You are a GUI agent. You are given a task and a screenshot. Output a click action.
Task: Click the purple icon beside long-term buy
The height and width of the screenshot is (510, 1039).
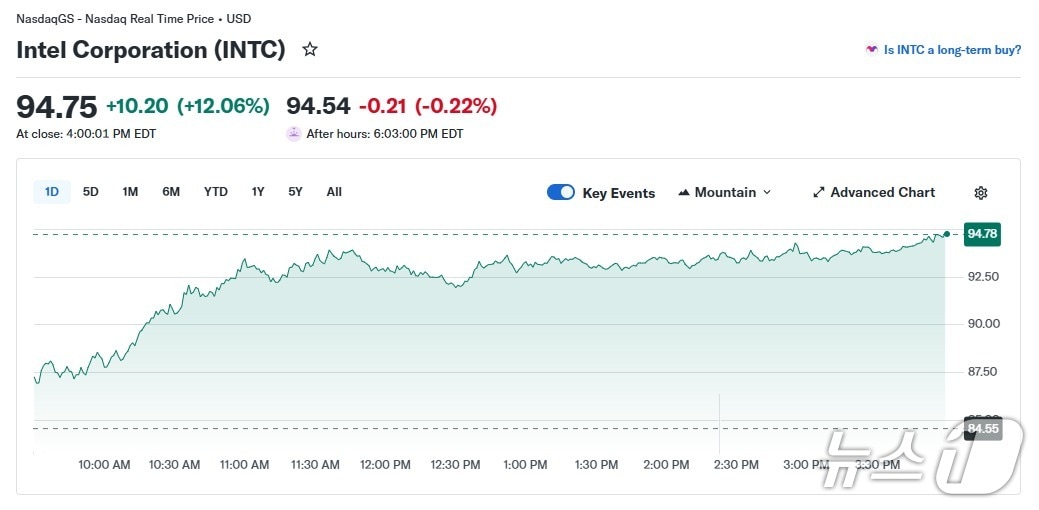pos(872,49)
